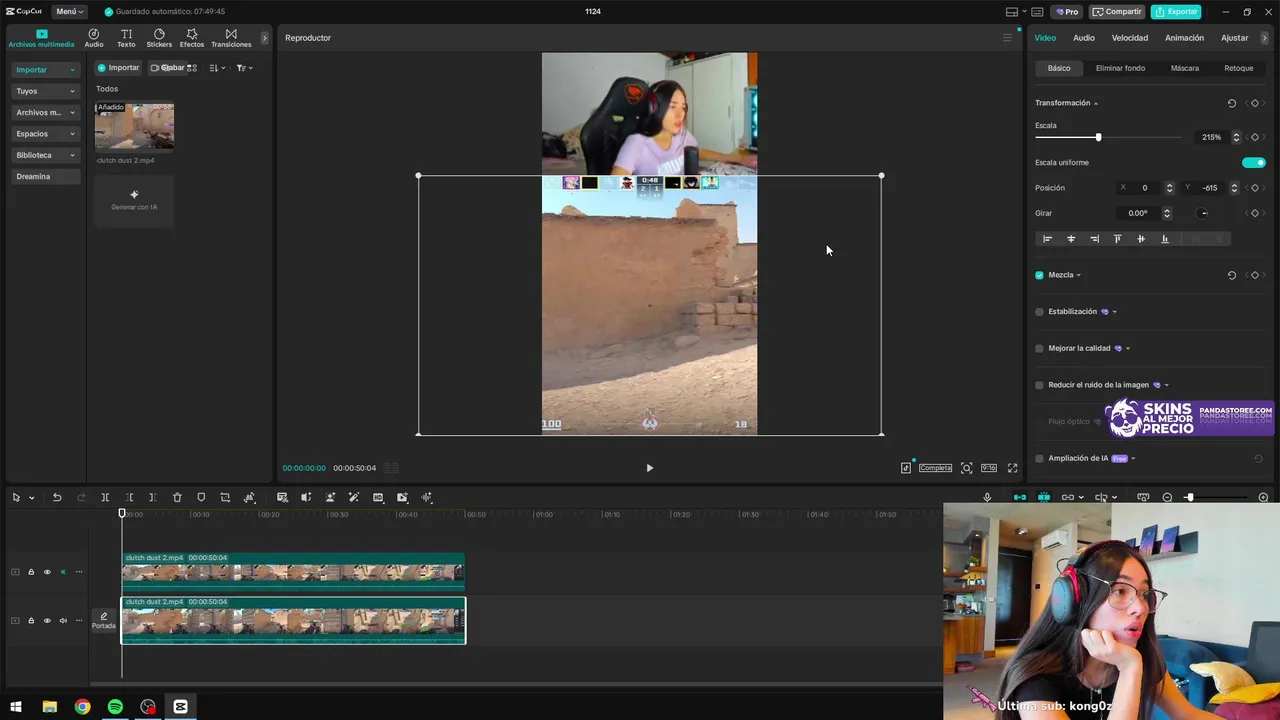Expand the Importar sidebar section

click(45, 70)
